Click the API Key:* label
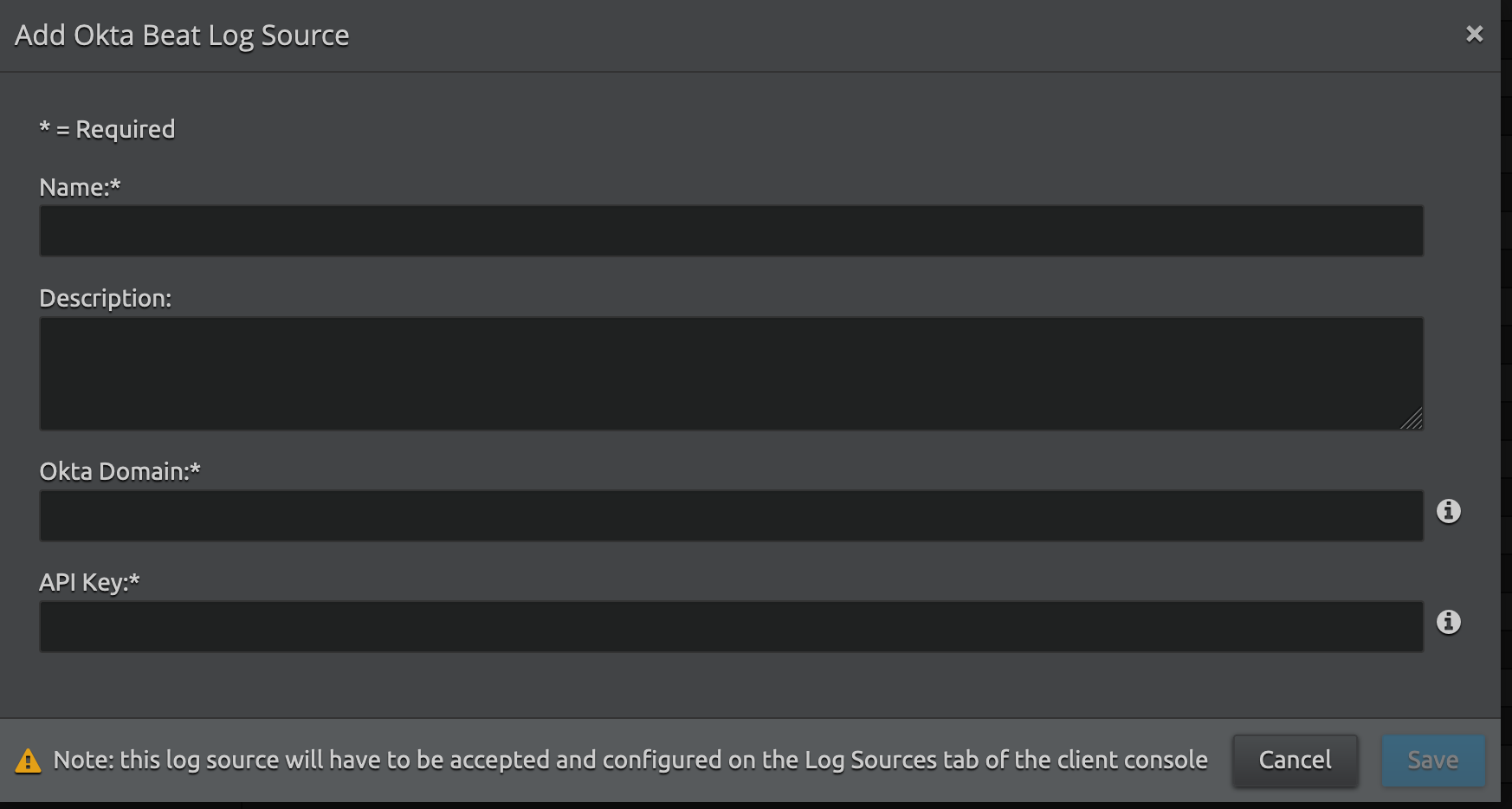 point(89,582)
